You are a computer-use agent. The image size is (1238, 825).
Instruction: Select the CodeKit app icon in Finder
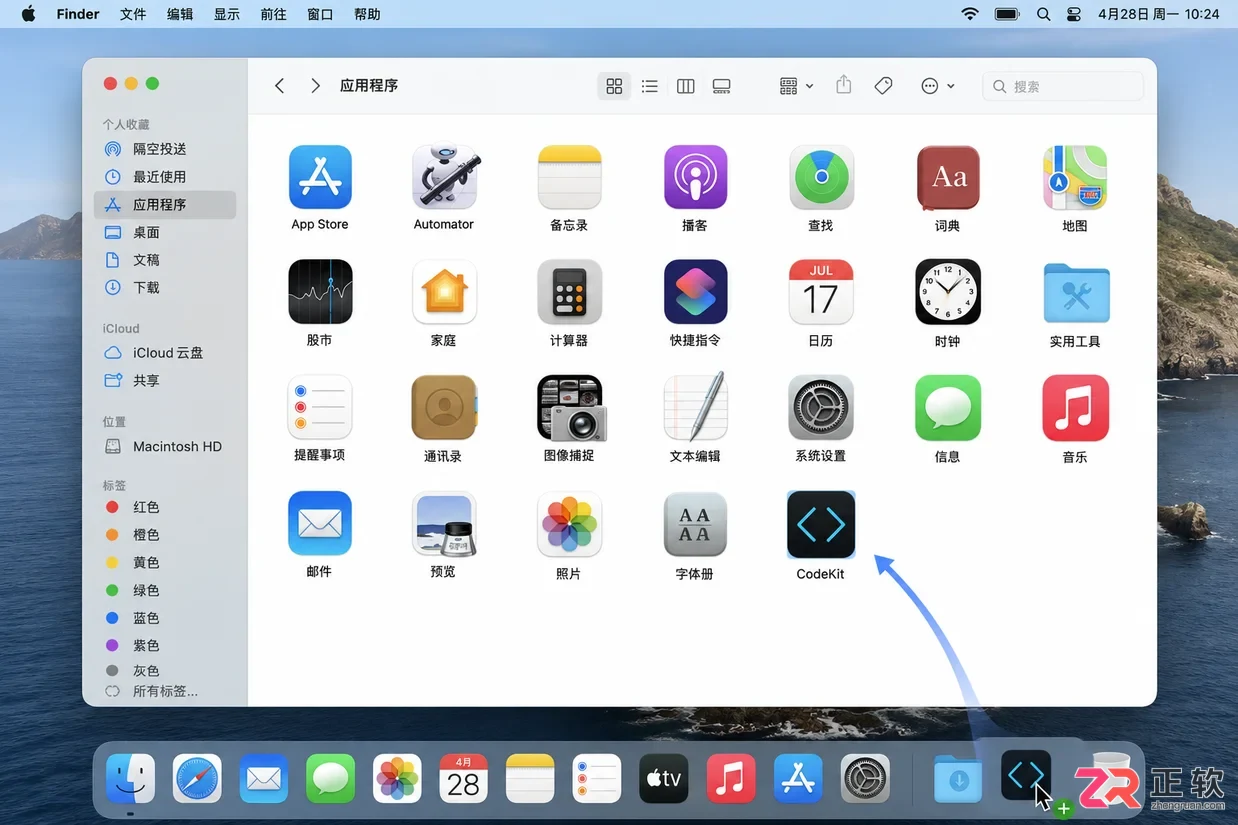(821, 523)
